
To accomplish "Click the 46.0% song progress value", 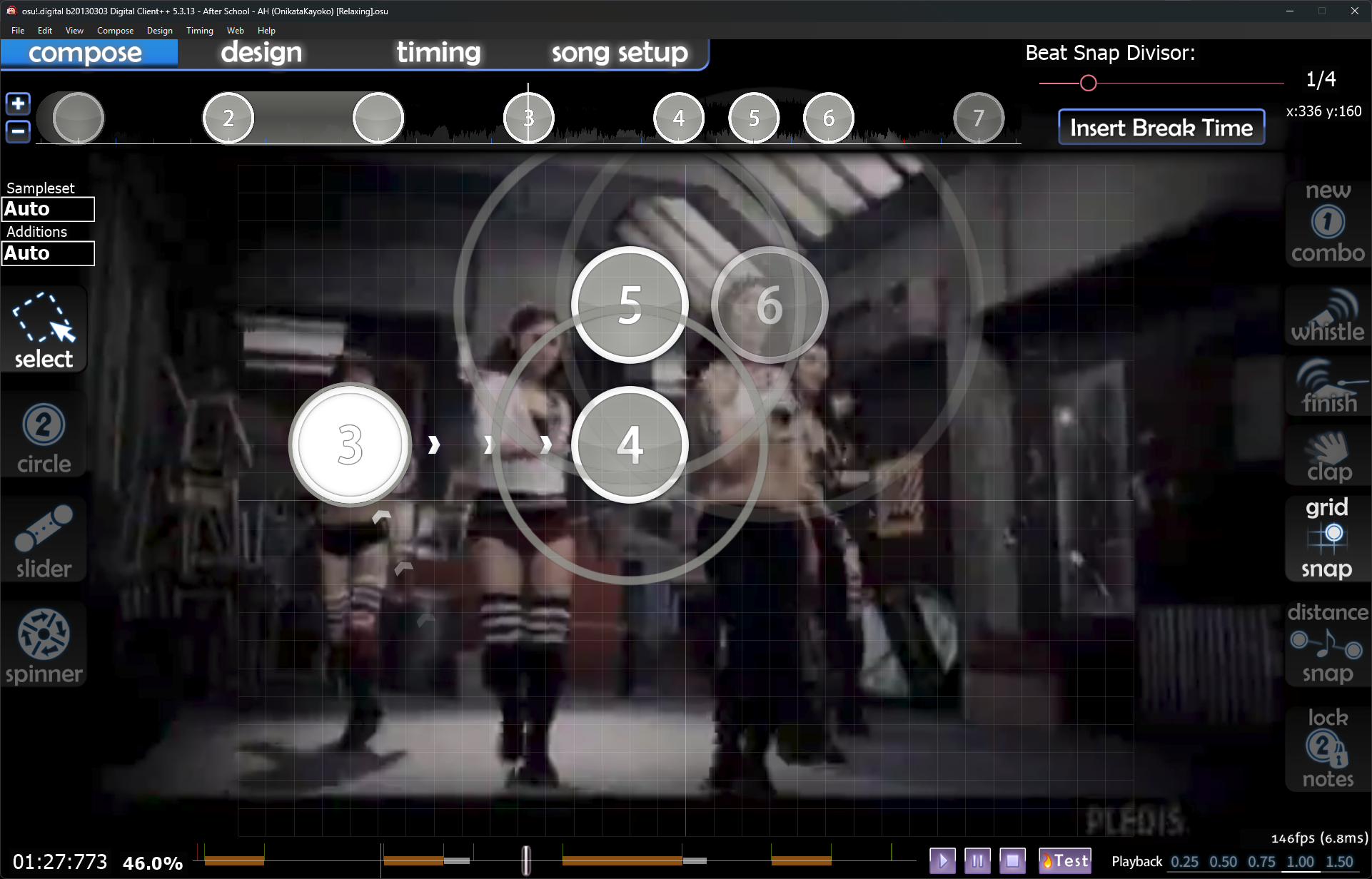I will [153, 863].
